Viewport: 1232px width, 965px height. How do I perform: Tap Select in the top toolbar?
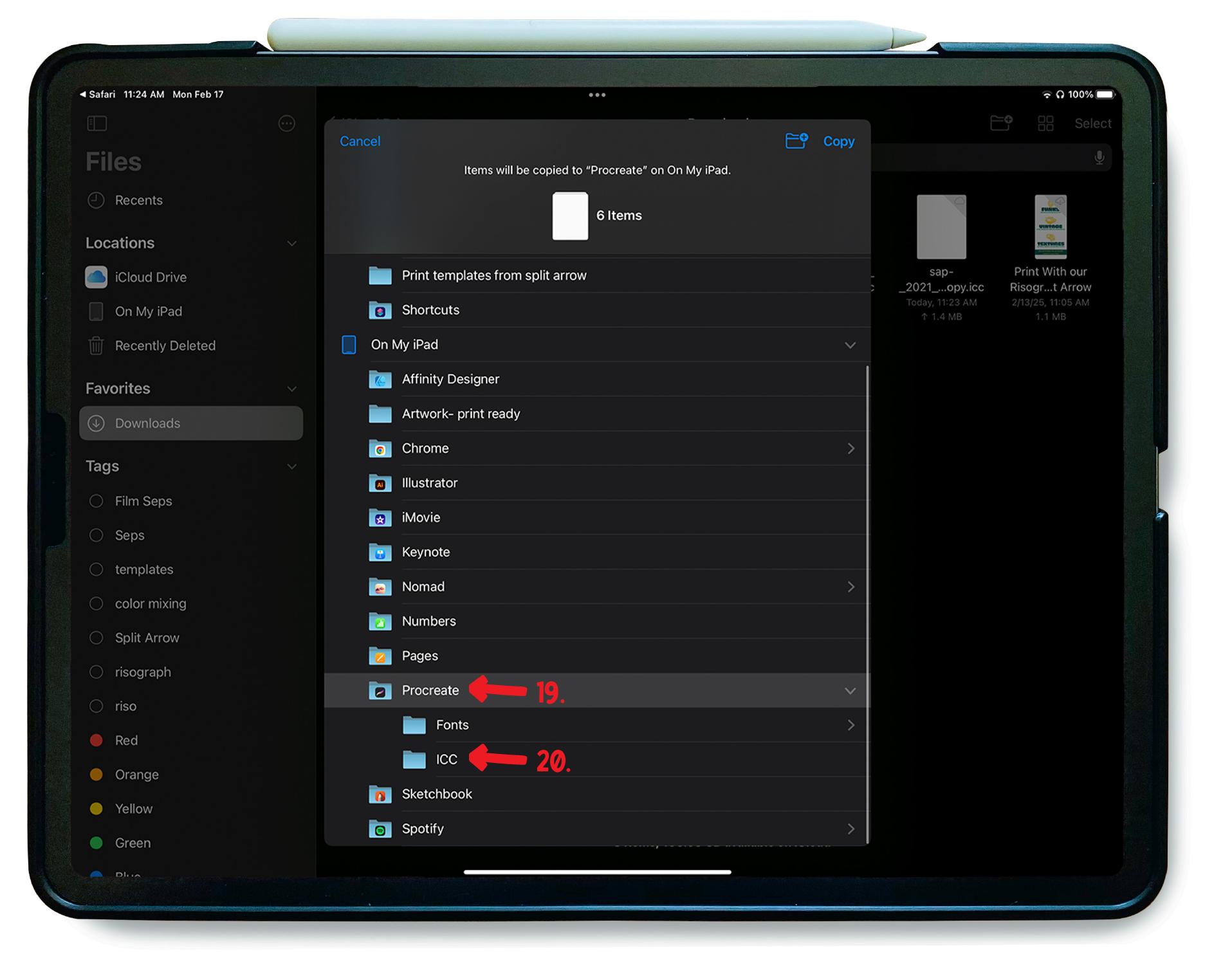(1092, 123)
